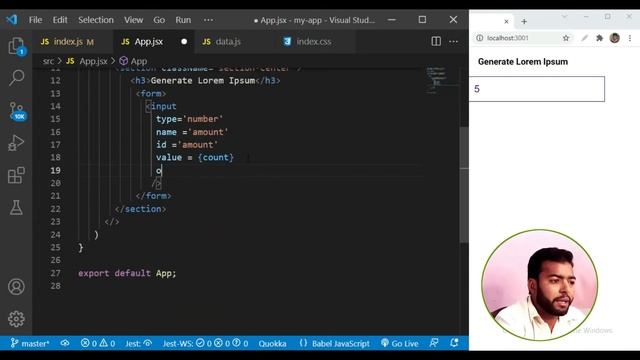Image resolution: width=640 pixels, height=360 pixels.
Task: Click src in the breadcrumb
Action: tap(48, 61)
